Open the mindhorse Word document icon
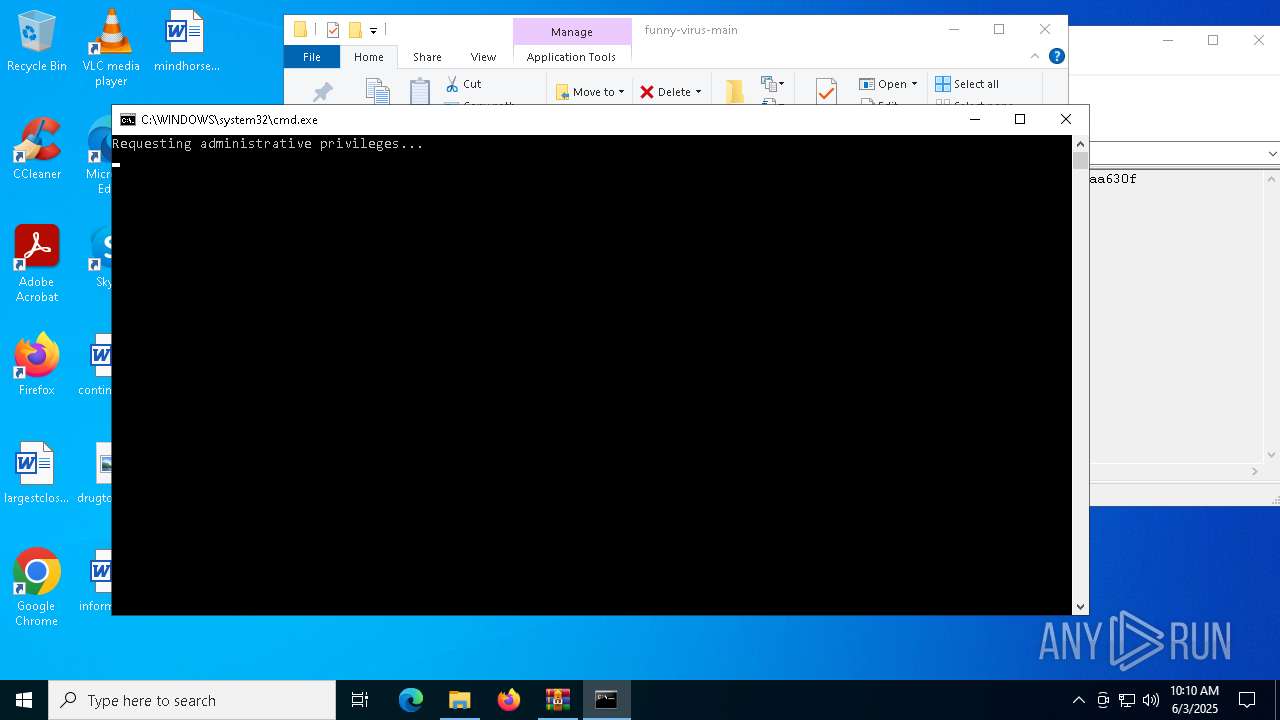Viewport: 1280px width, 720px height. click(x=186, y=40)
